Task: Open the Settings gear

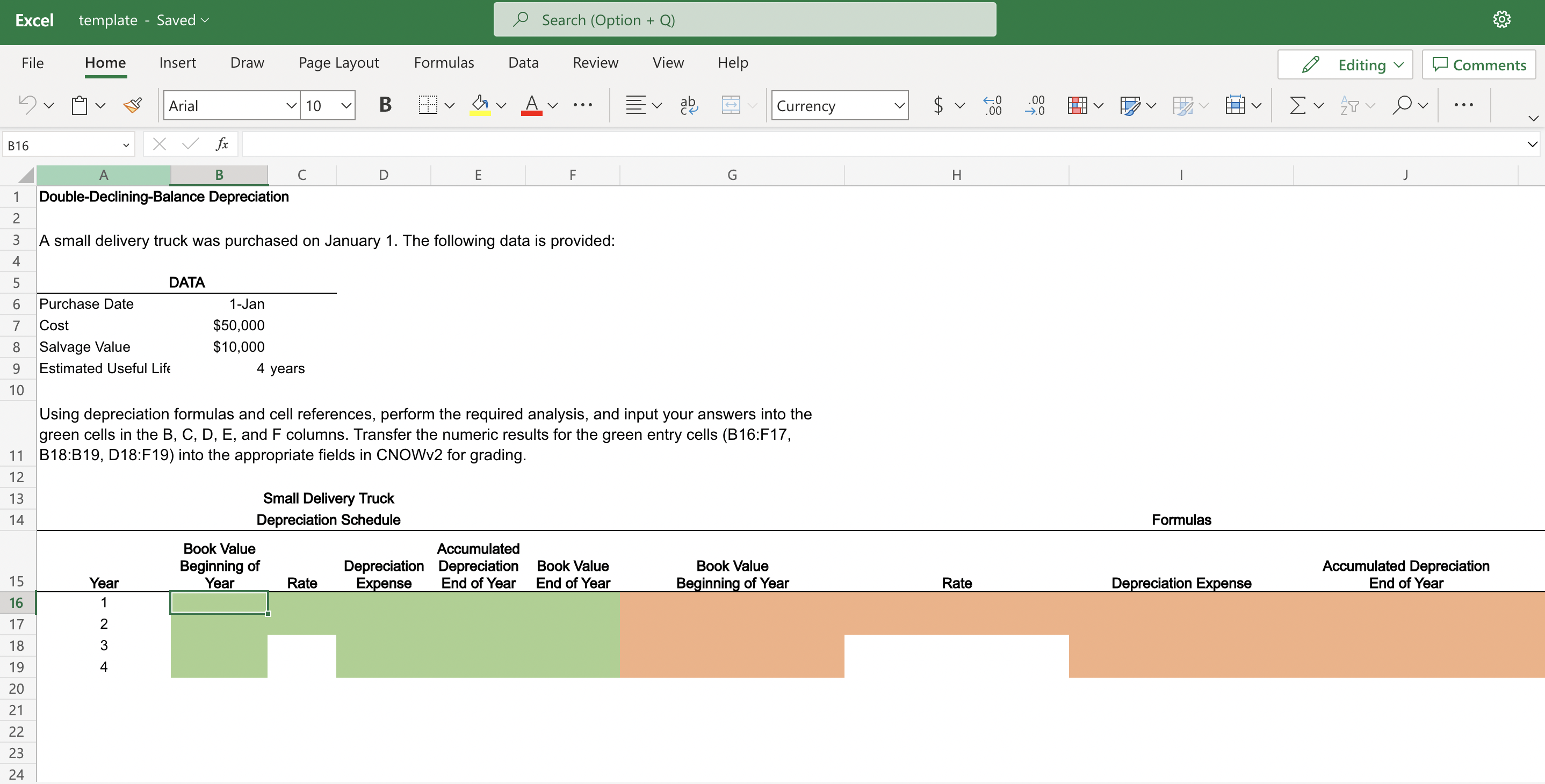Action: [x=1501, y=20]
